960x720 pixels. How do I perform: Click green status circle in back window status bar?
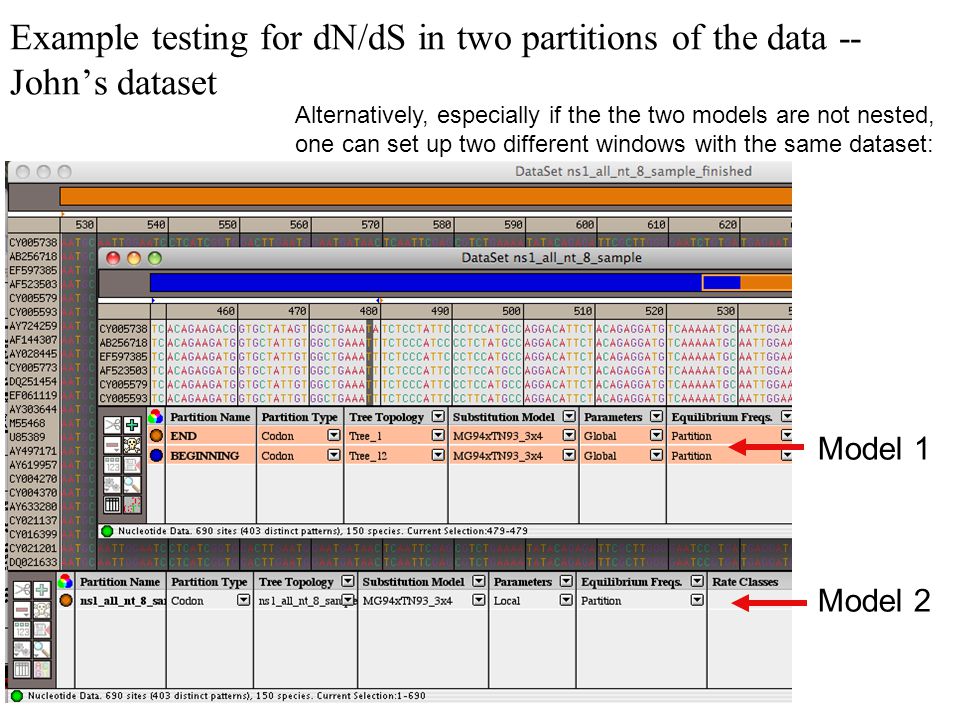(x=17, y=696)
